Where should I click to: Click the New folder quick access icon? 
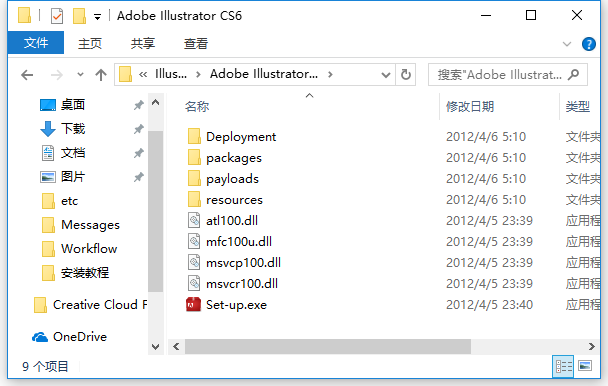(79, 16)
